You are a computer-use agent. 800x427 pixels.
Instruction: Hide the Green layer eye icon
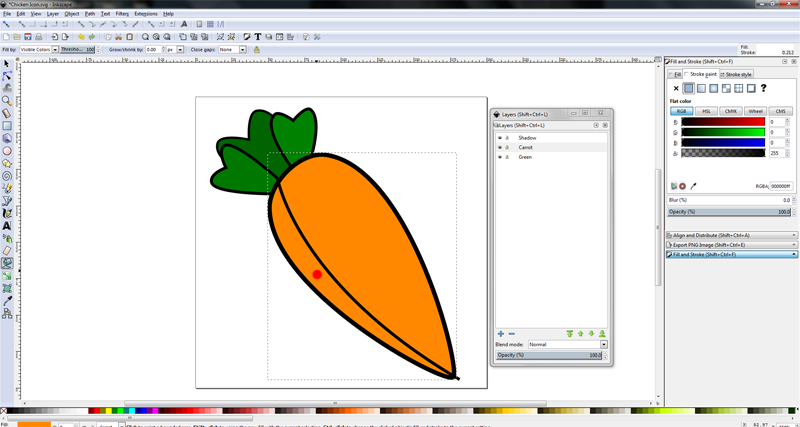[x=499, y=157]
